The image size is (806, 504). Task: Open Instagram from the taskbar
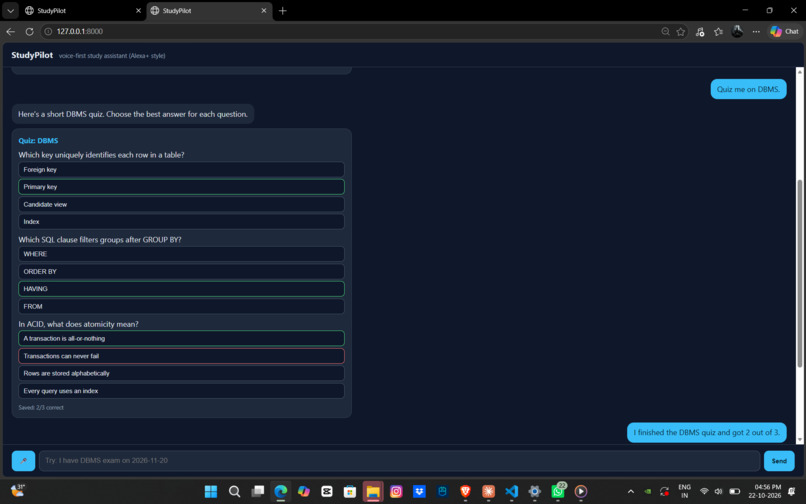396,491
